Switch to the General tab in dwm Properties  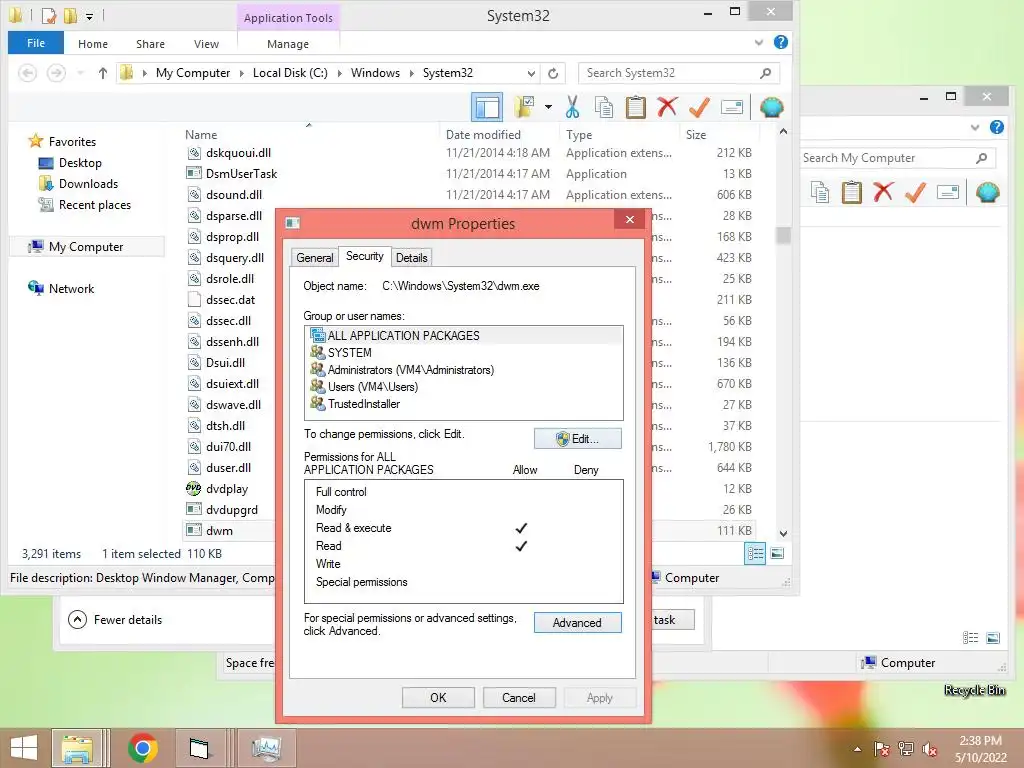point(315,257)
